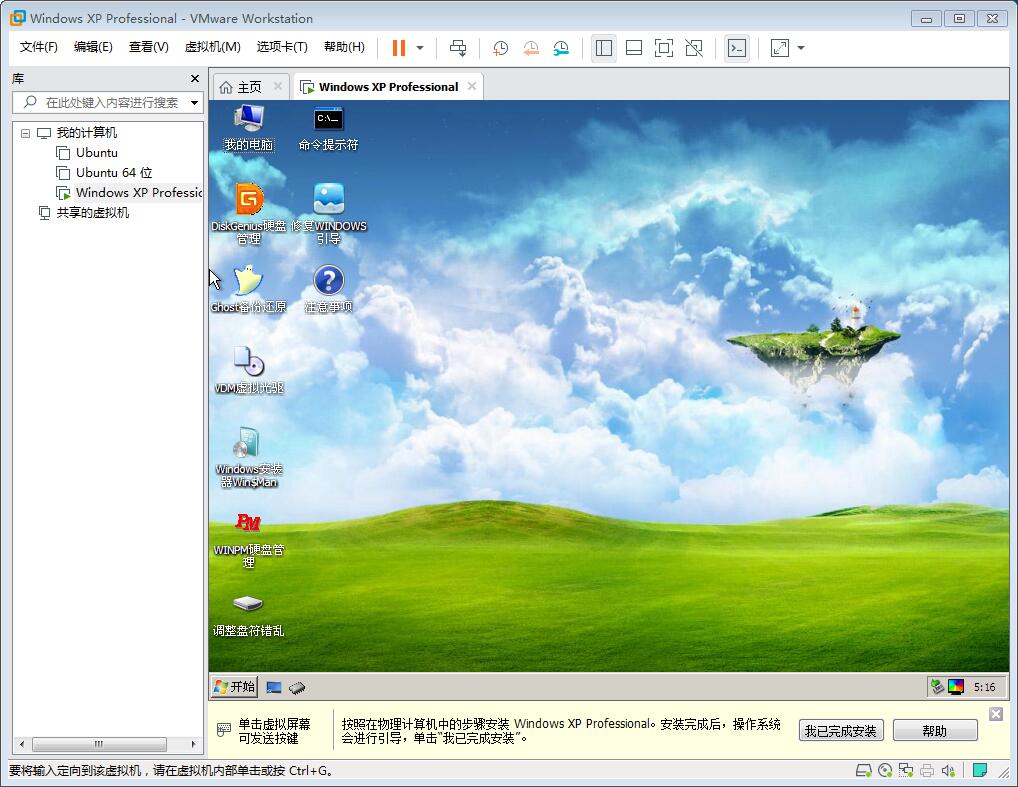The width and height of the screenshot is (1018, 787).
Task: Enter full screen mode
Action: pos(664,48)
